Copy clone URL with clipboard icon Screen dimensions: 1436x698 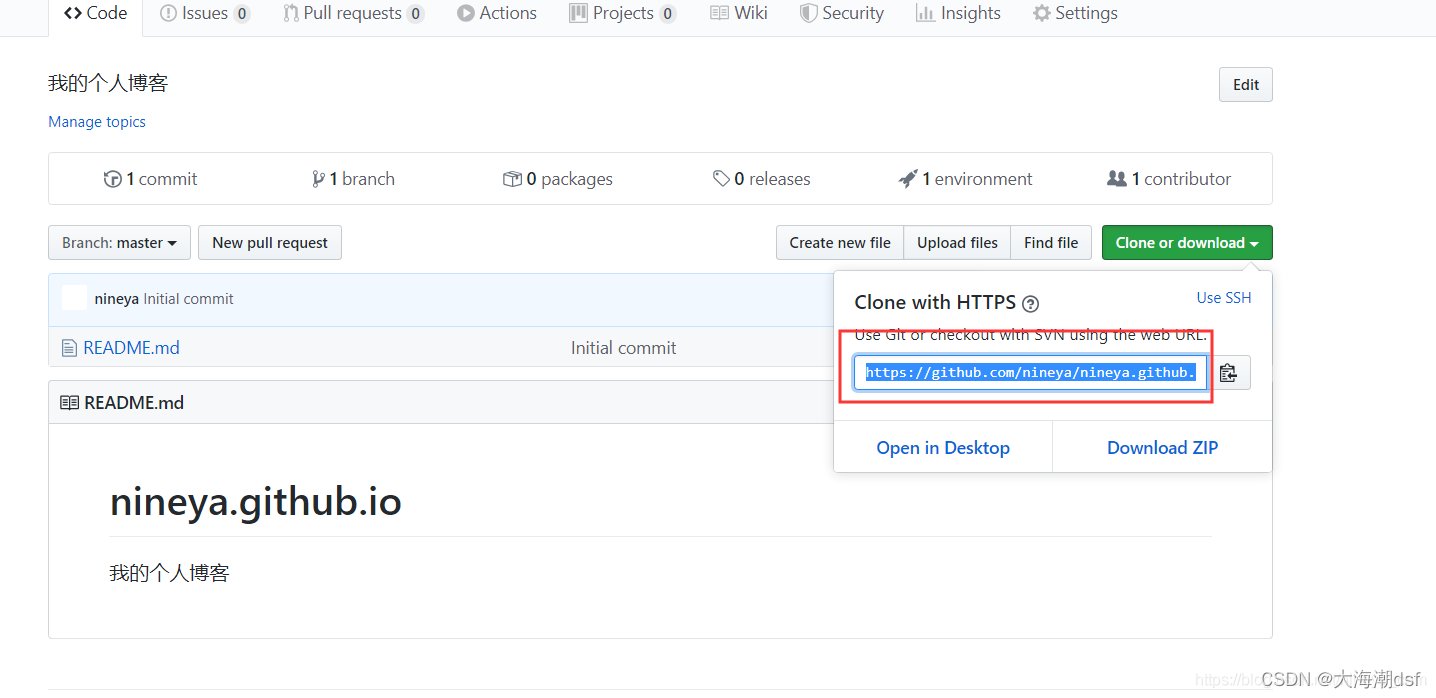point(1229,373)
